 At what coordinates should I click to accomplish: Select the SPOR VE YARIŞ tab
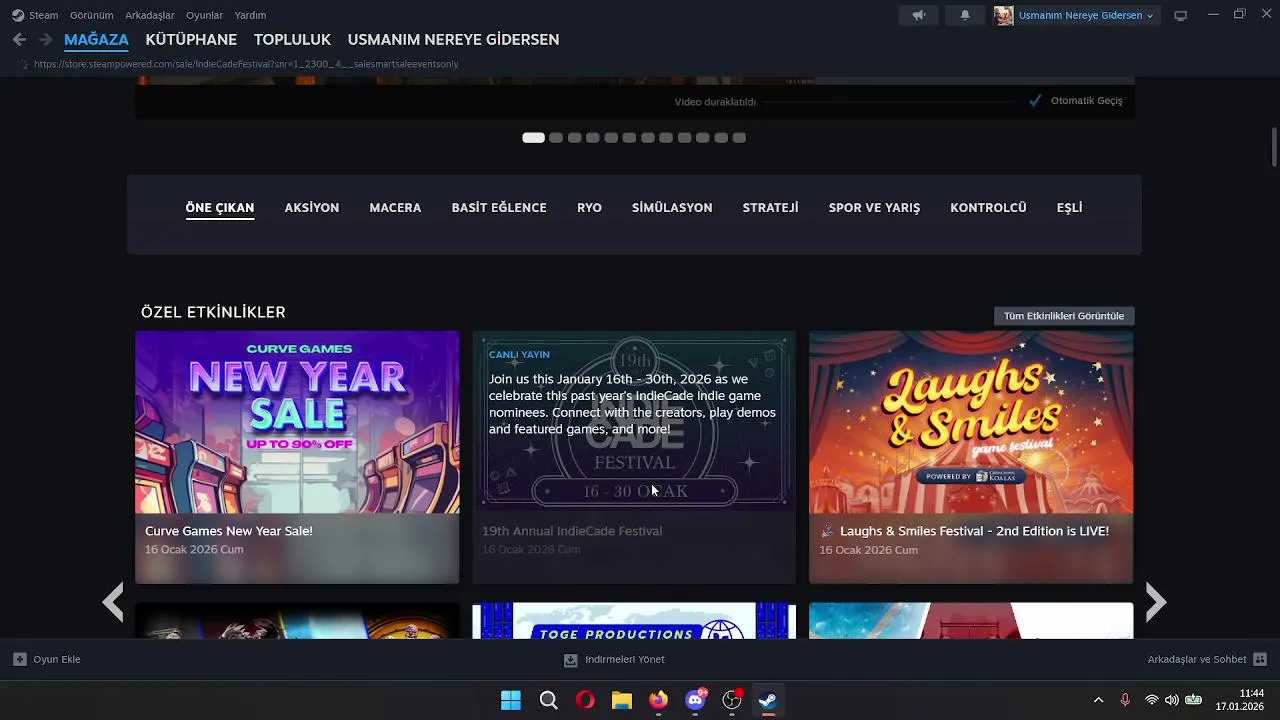coord(874,207)
